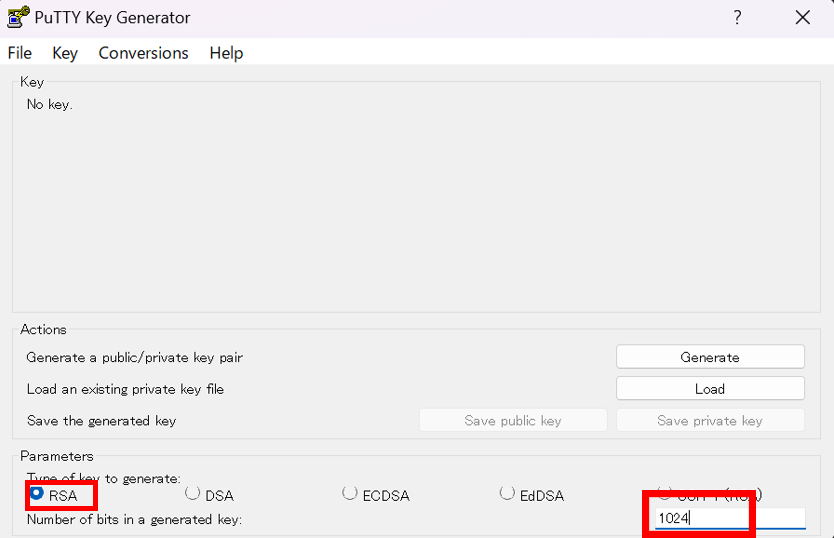Click the 'Number of bits in a generated key' label
Image resolution: width=834 pixels, height=538 pixels.
[134, 519]
